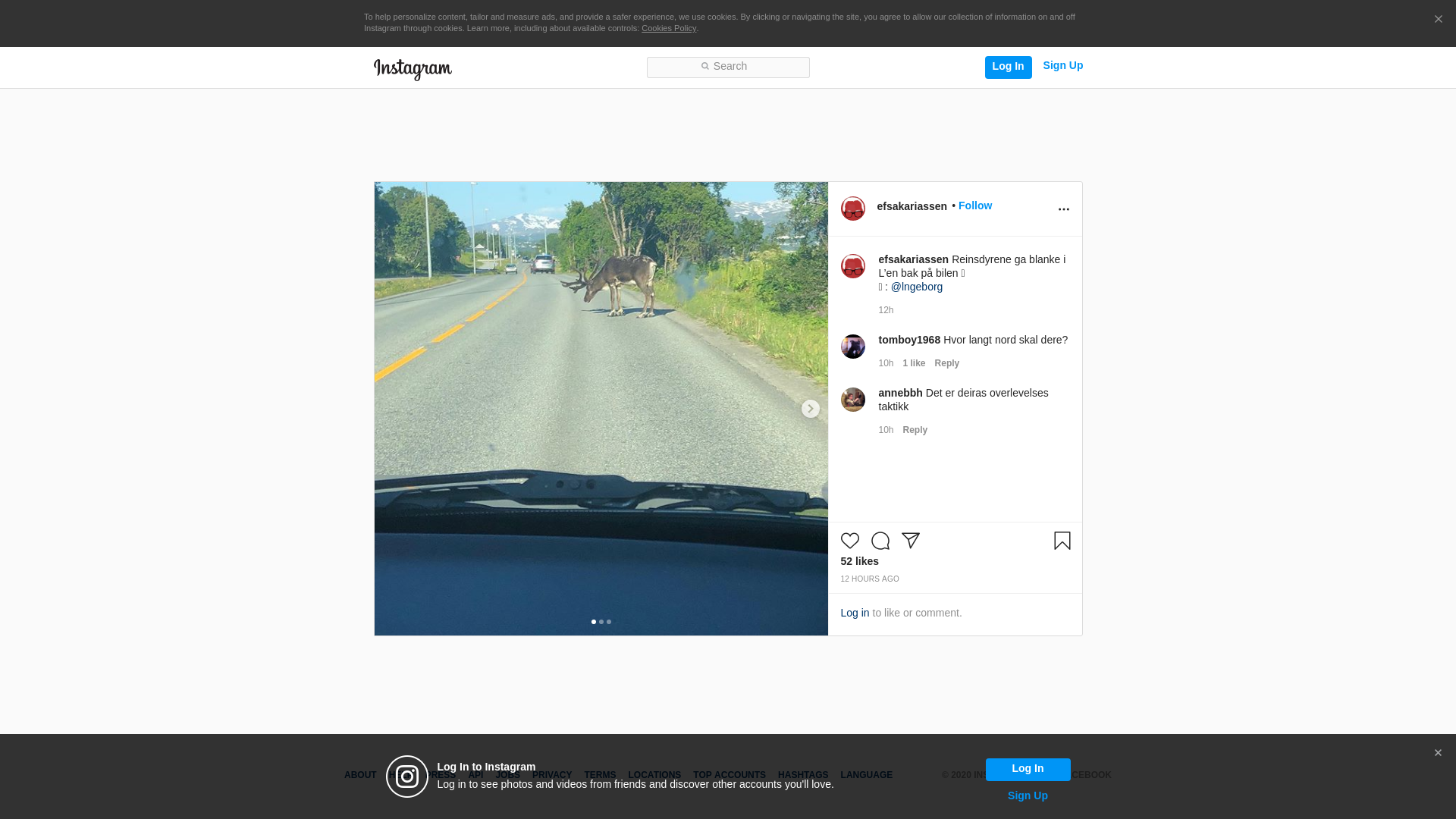Open the TOP ACCOUNTS footer link
Screen dimensions: 1456x819
tap(730, 775)
